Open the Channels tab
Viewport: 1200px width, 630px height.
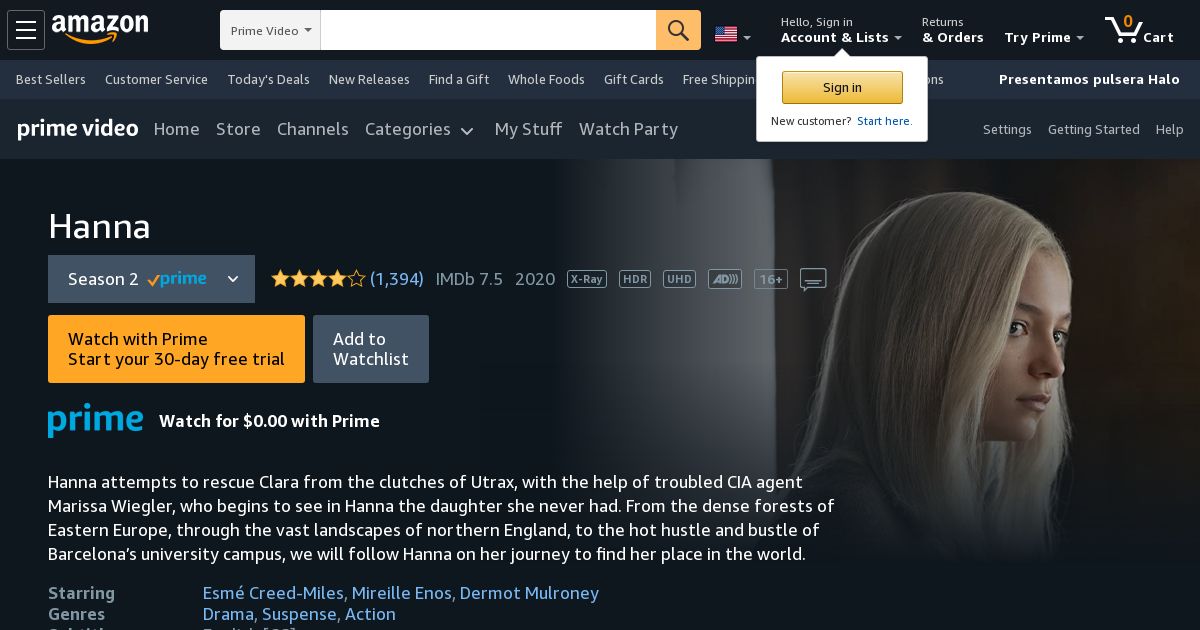(x=313, y=129)
